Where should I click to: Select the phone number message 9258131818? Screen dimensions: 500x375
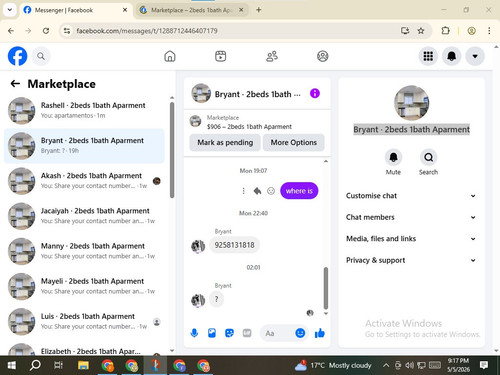(x=234, y=245)
